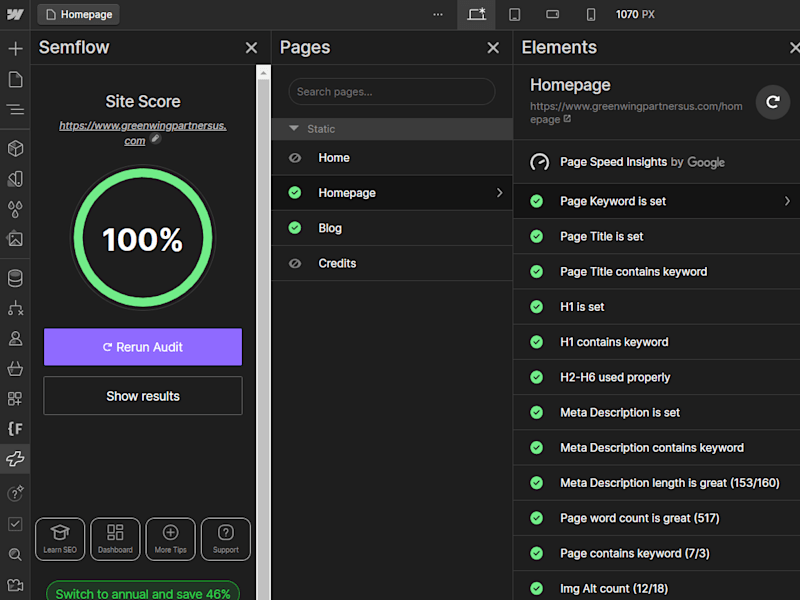This screenshot has height=600, width=800.
Task: Switch to tablet breakpoint
Action: (x=515, y=14)
